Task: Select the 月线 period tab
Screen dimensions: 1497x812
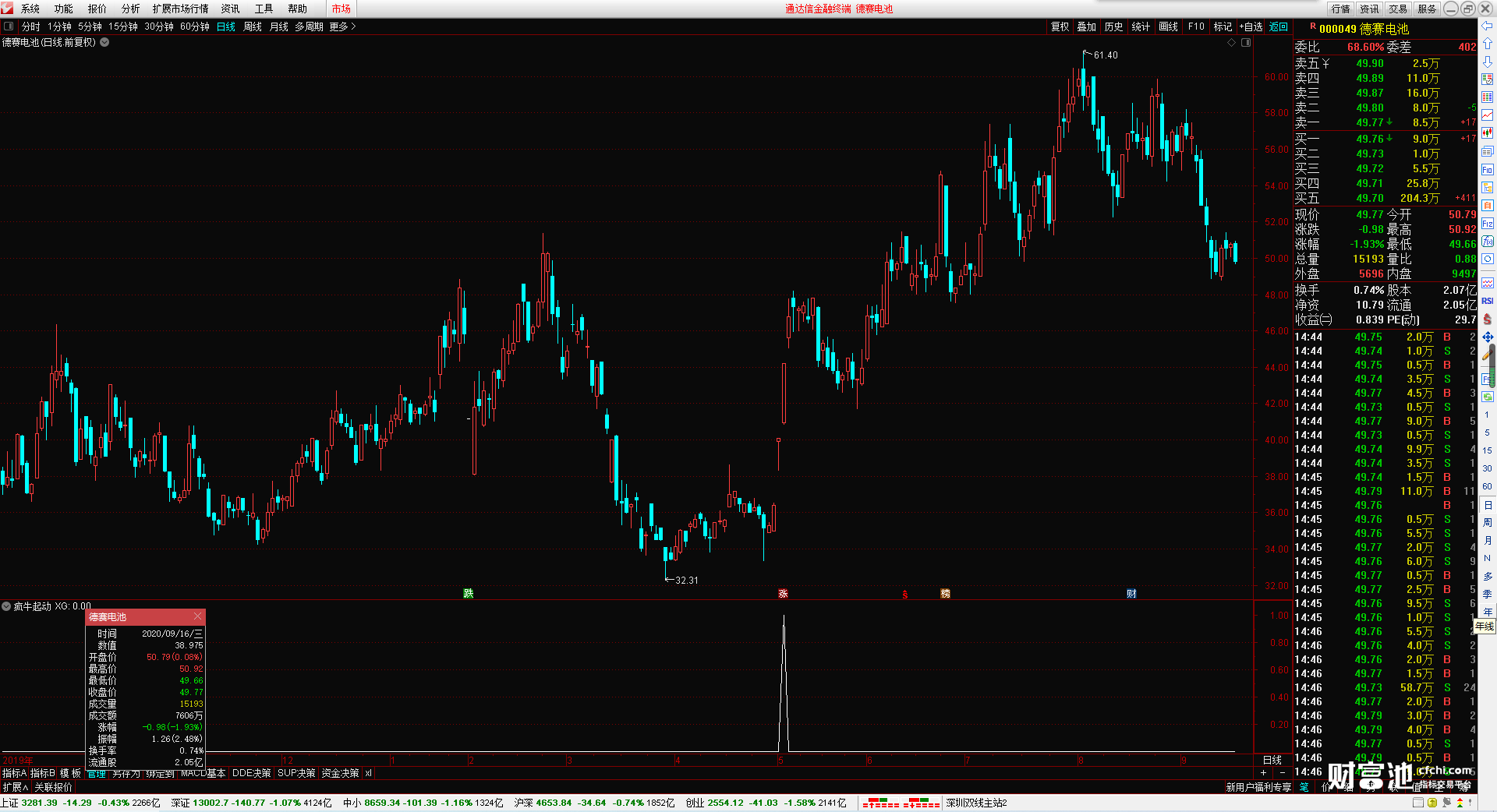Action: (279, 26)
